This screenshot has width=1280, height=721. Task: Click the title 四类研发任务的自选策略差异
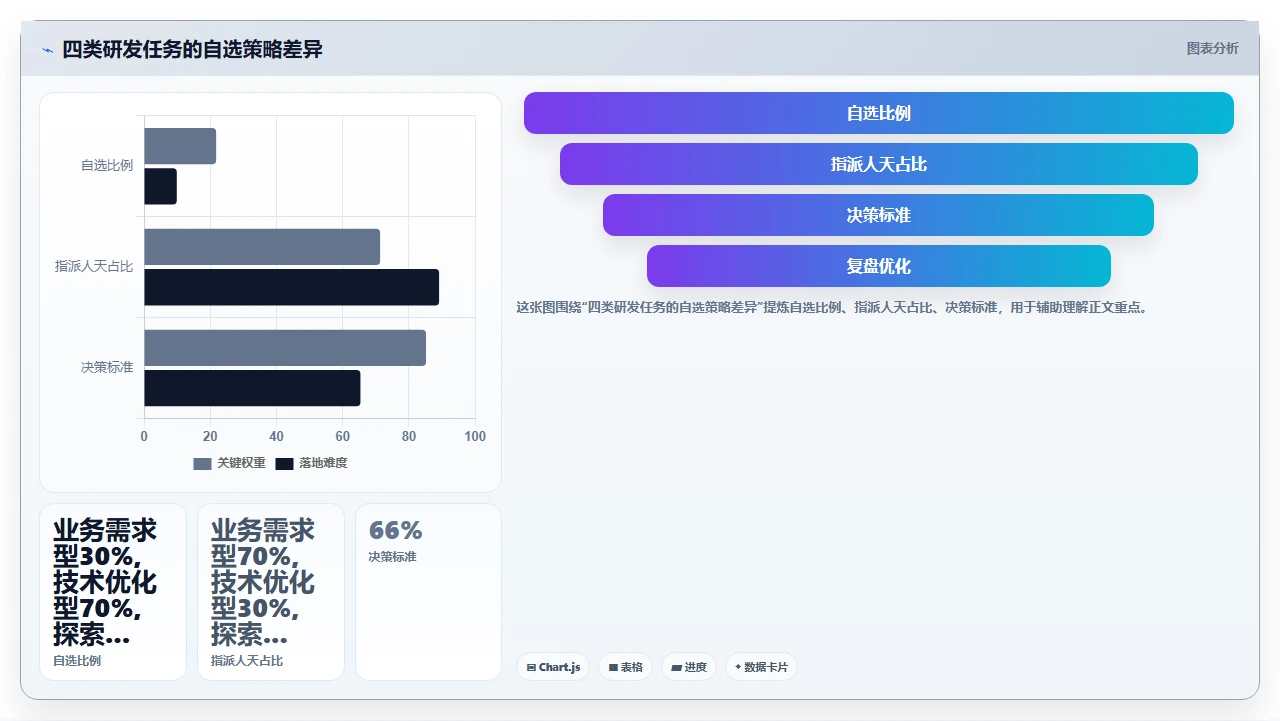point(193,49)
